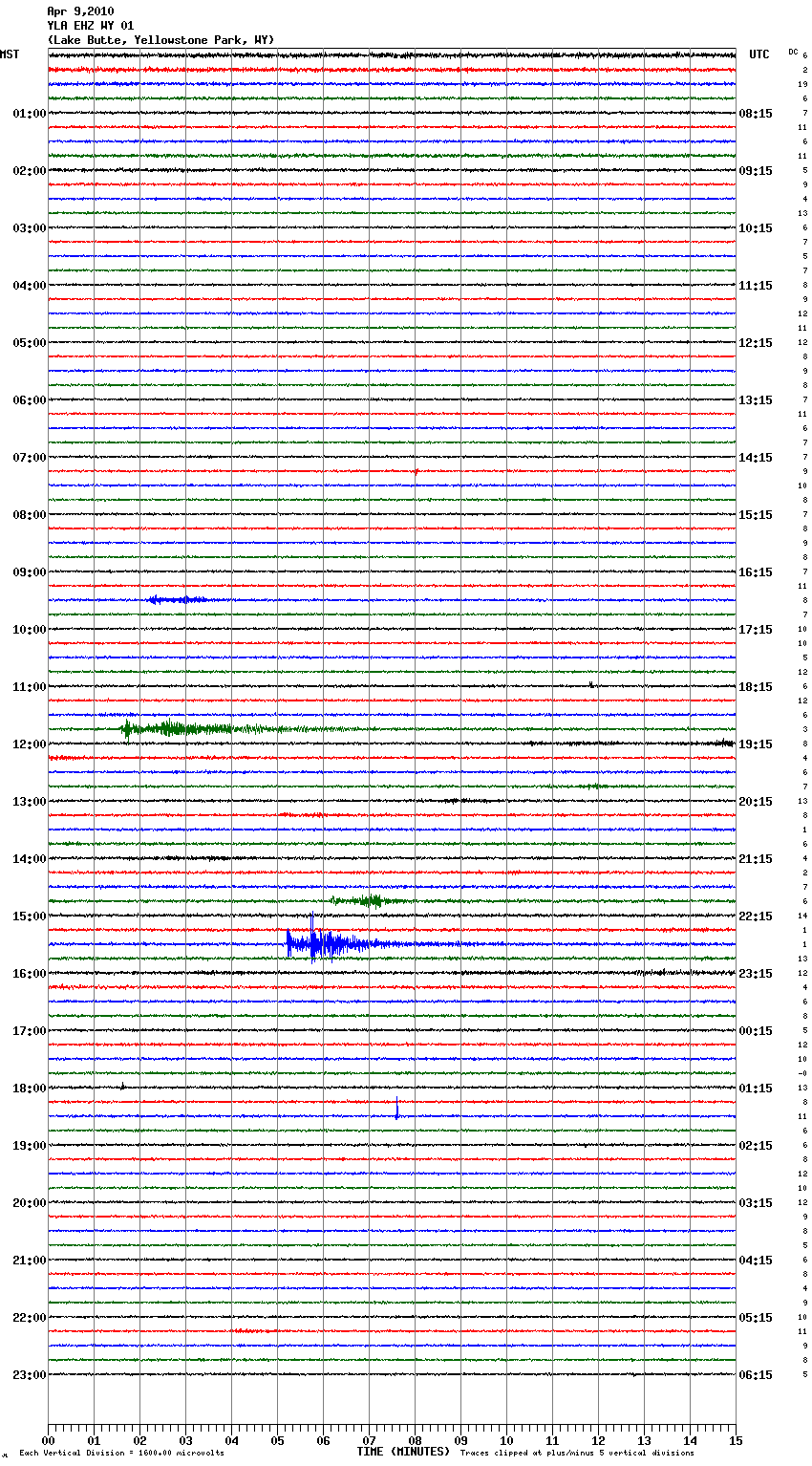Click the 08:15 UTC time label
The height and width of the screenshot is (1466, 812).
coord(756,114)
